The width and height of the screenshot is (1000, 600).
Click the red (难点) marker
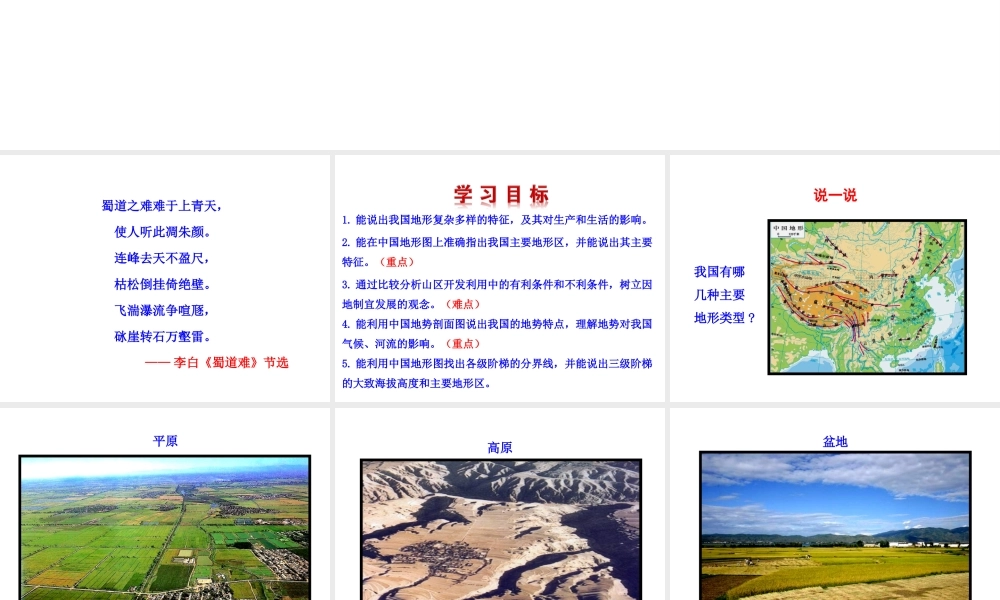click(x=463, y=304)
